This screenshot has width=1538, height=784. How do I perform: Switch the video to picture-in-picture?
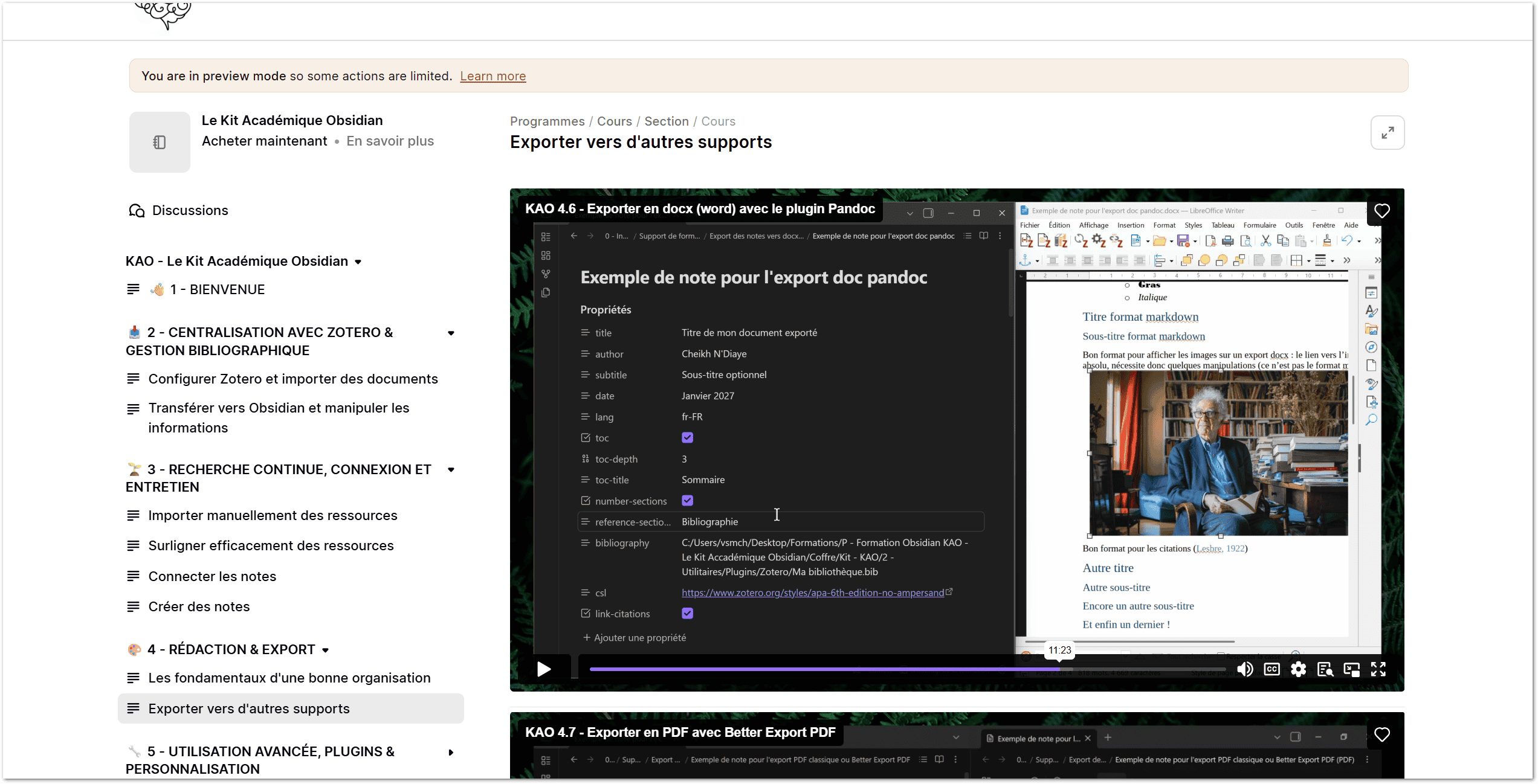pyautogui.click(x=1351, y=669)
